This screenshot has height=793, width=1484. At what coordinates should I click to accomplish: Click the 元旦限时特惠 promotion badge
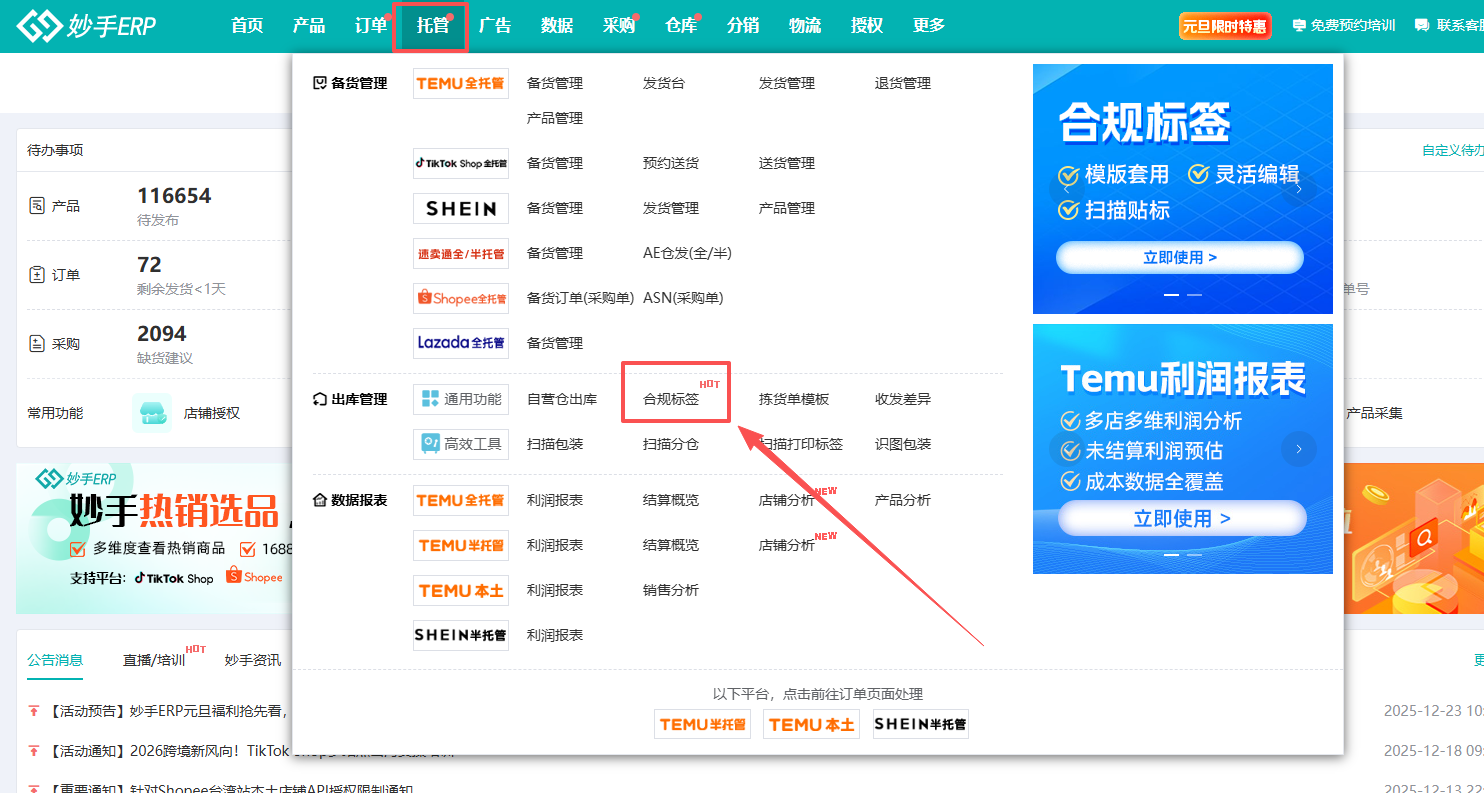1224,26
